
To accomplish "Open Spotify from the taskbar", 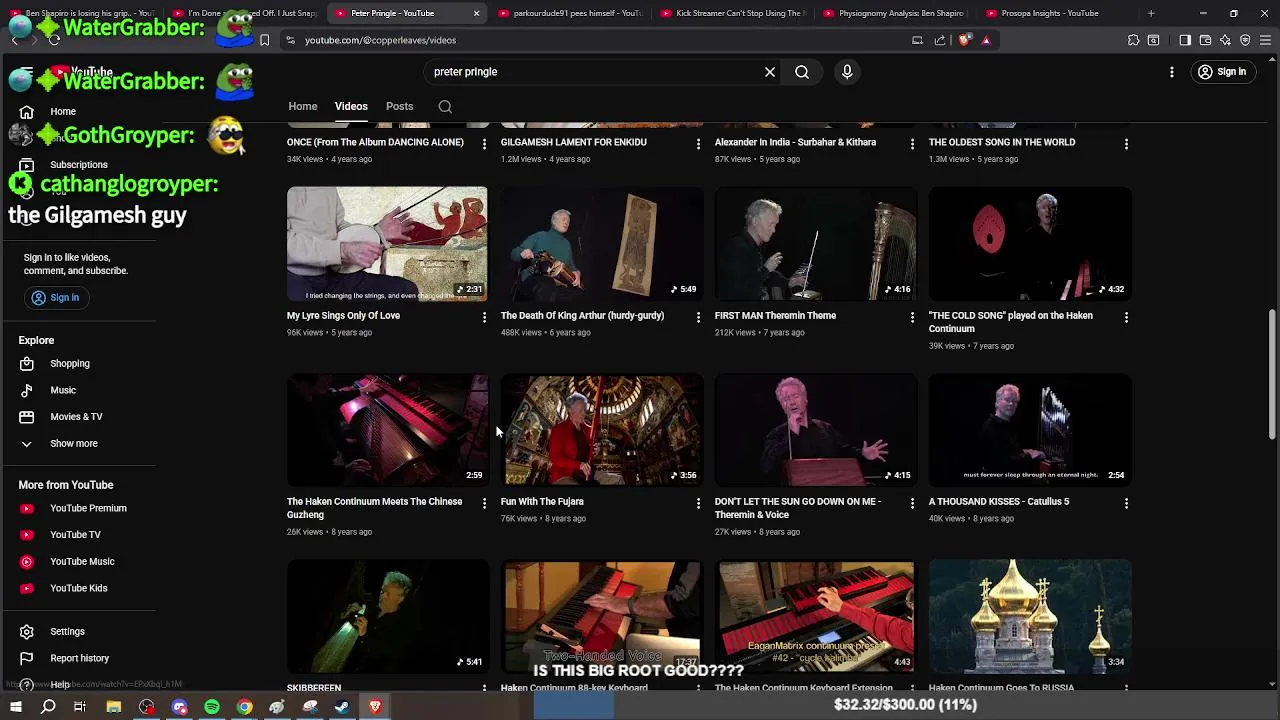I will [212, 707].
